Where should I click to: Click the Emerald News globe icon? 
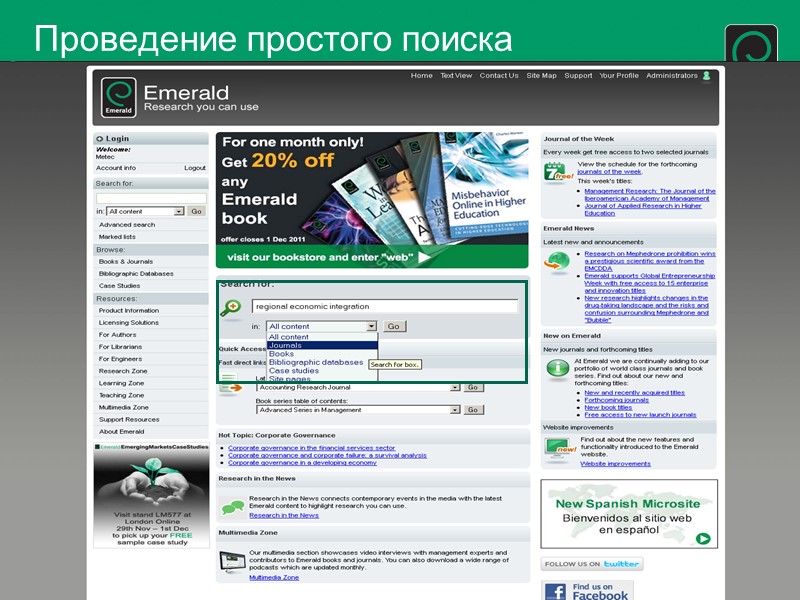click(558, 263)
